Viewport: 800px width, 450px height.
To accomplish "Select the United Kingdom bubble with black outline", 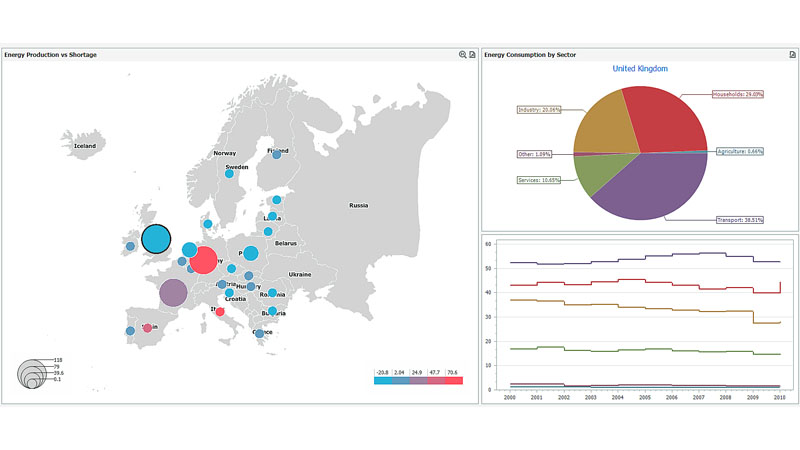I will coord(156,239).
